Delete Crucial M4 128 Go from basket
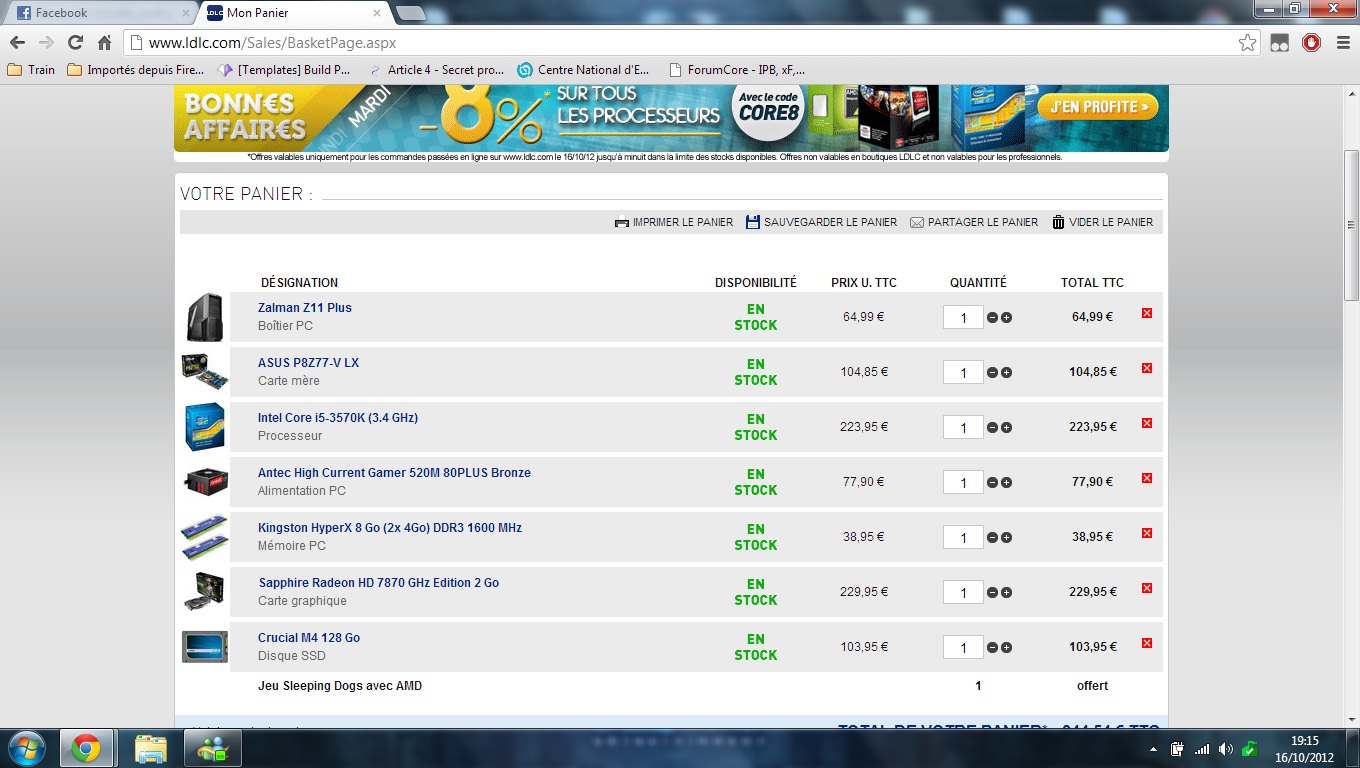Viewport: 1360px width, 768px height. (1147, 644)
